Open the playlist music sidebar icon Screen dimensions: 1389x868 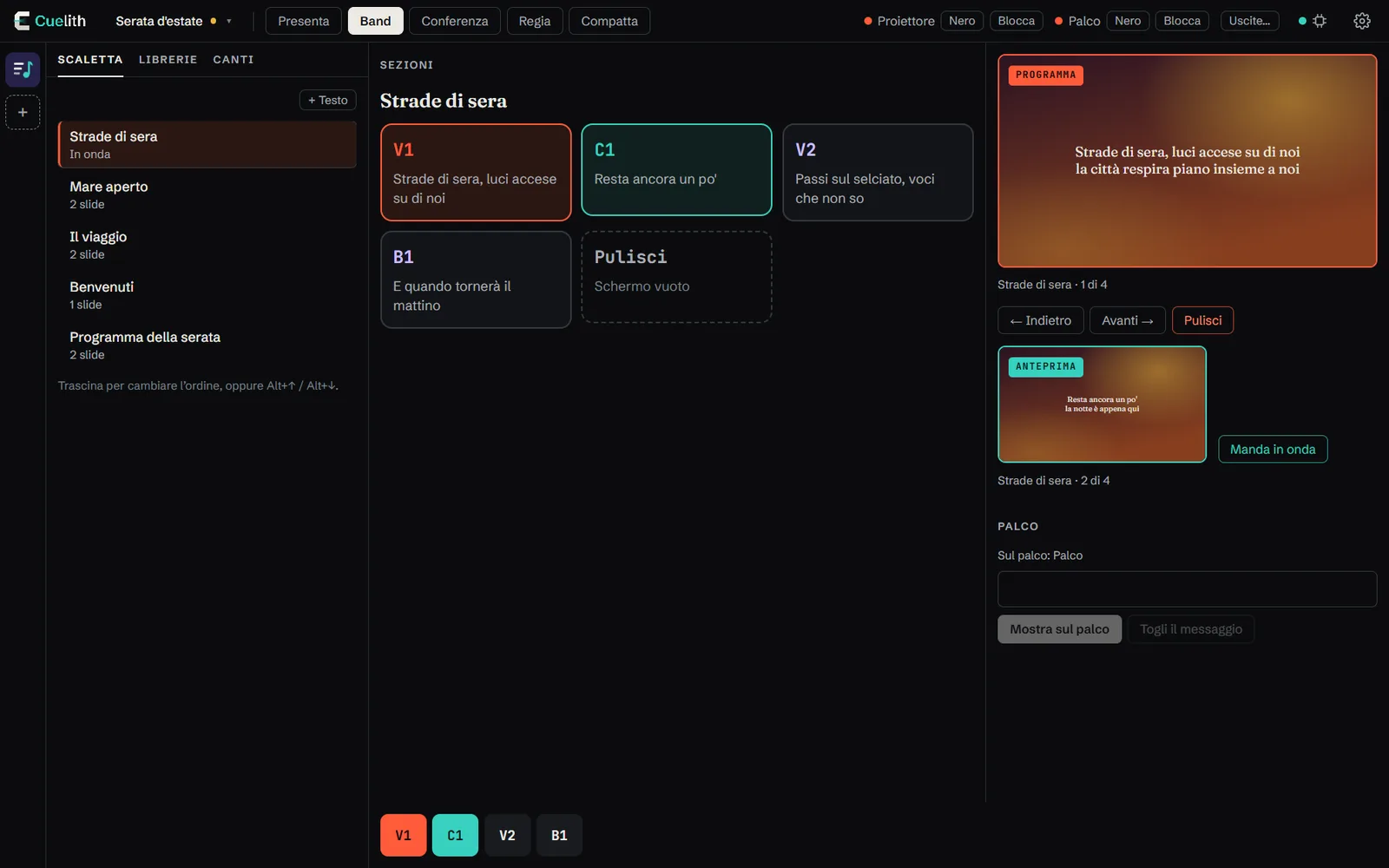(x=23, y=69)
